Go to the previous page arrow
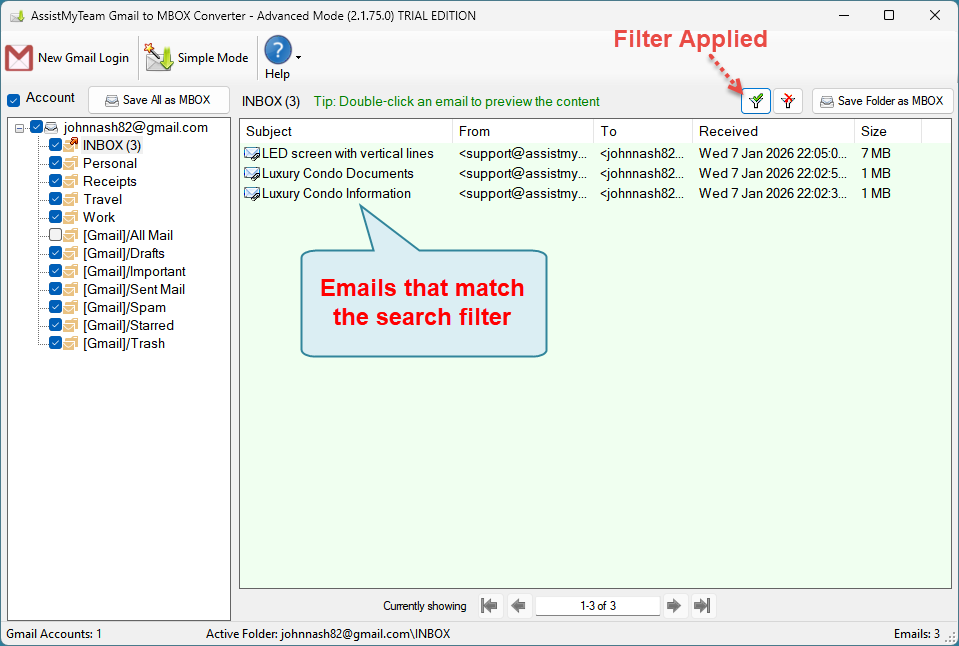The height and width of the screenshot is (646, 959). [x=519, y=606]
